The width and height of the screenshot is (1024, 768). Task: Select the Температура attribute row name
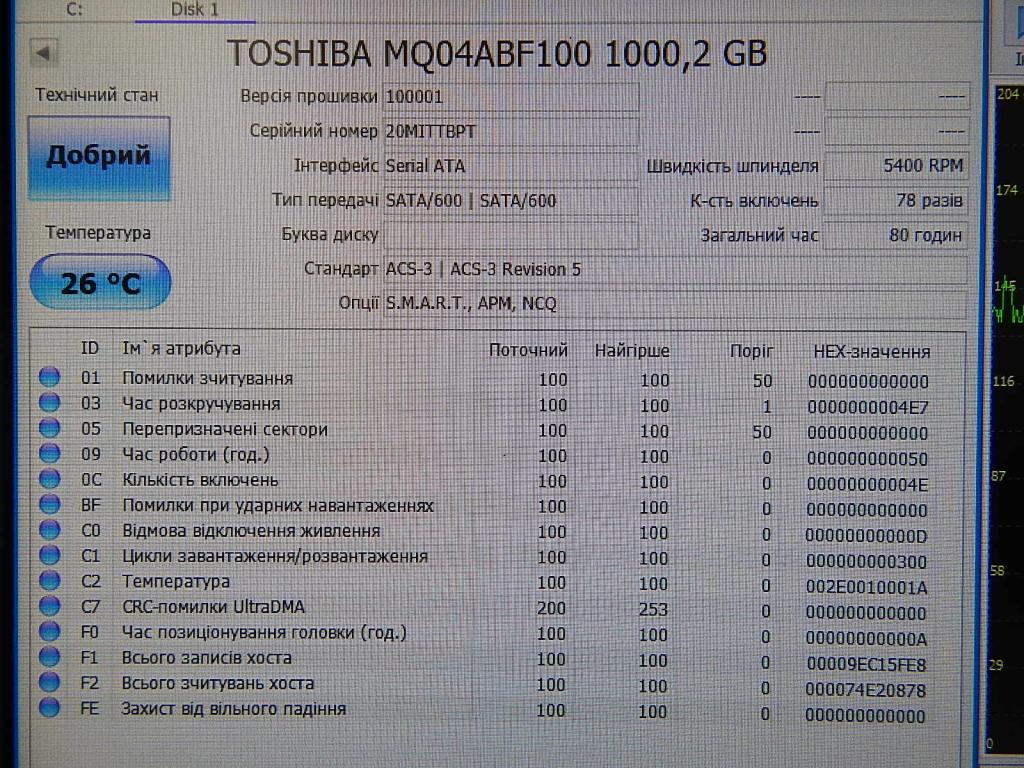pos(176,581)
